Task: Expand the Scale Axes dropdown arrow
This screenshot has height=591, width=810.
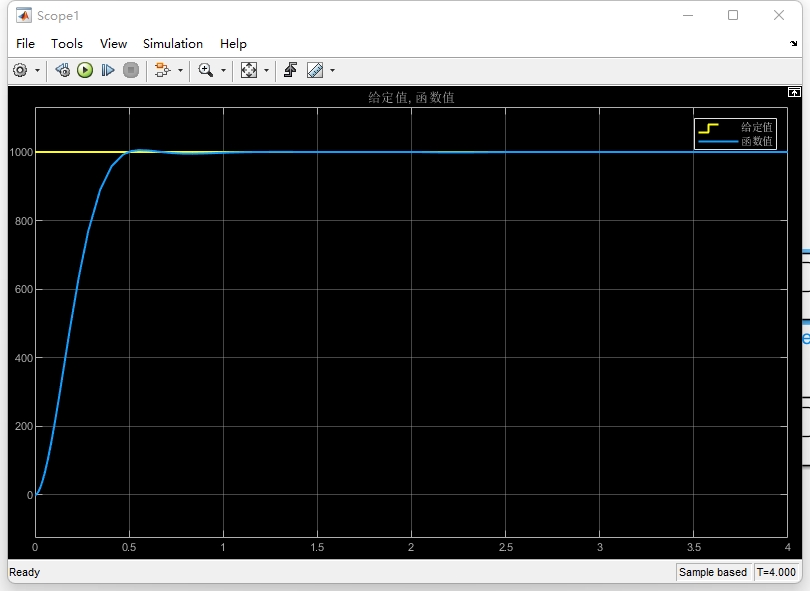Action: click(267, 70)
